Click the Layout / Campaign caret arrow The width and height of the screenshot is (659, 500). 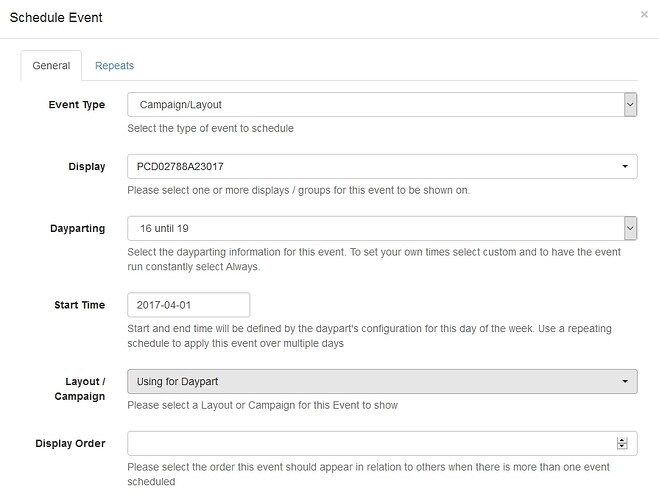pyautogui.click(x=625, y=382)
